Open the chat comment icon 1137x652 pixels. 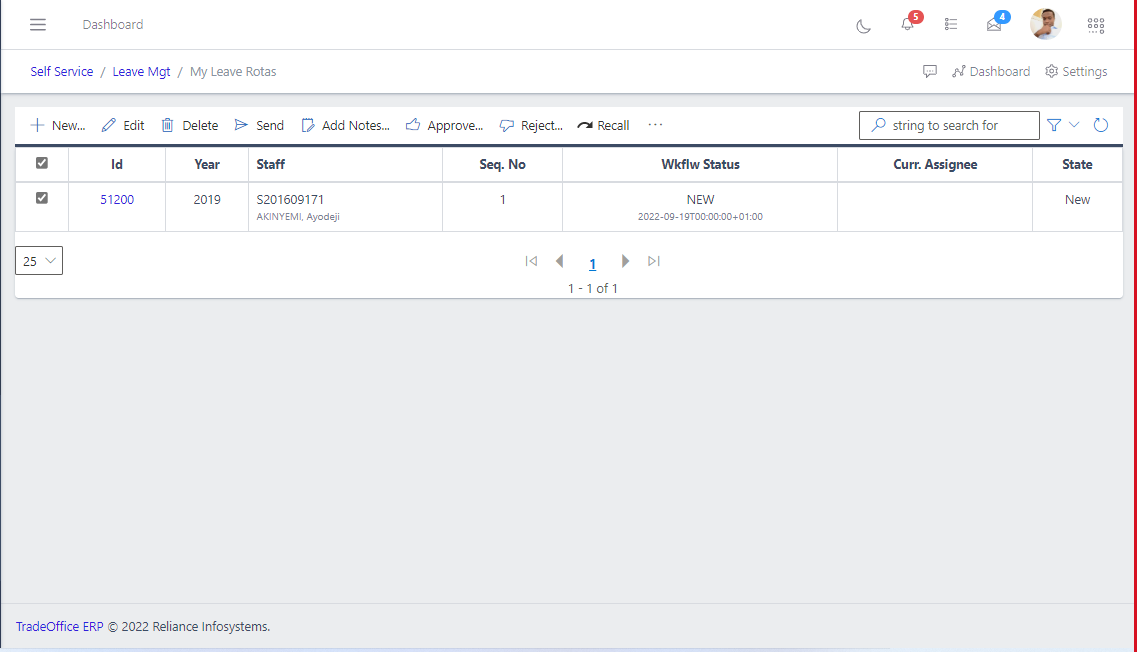tap(930, 72)
